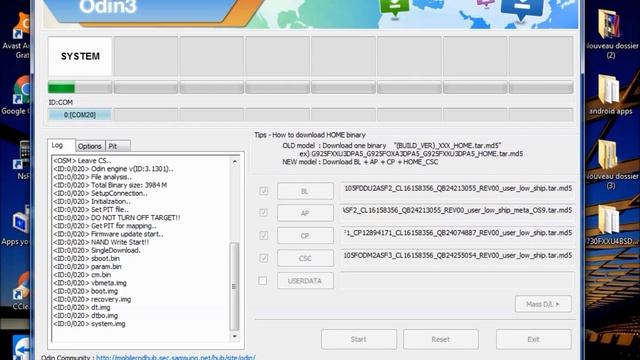Open the android apps desktop folder
This screenshot has height=360, width=640.
610,95
